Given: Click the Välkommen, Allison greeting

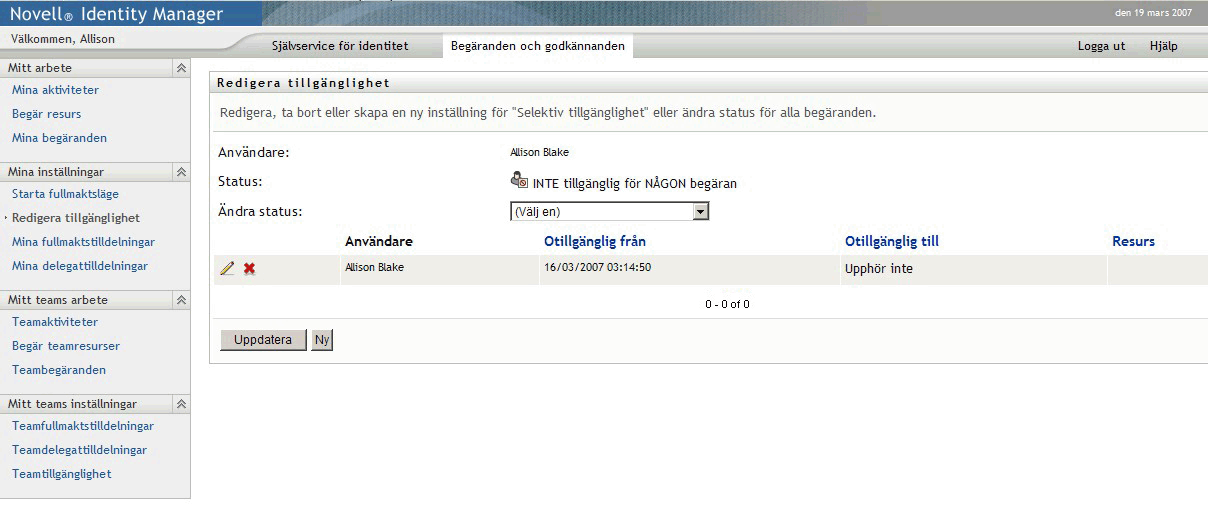Looking at the screenshot, I should tap(62, 39).
